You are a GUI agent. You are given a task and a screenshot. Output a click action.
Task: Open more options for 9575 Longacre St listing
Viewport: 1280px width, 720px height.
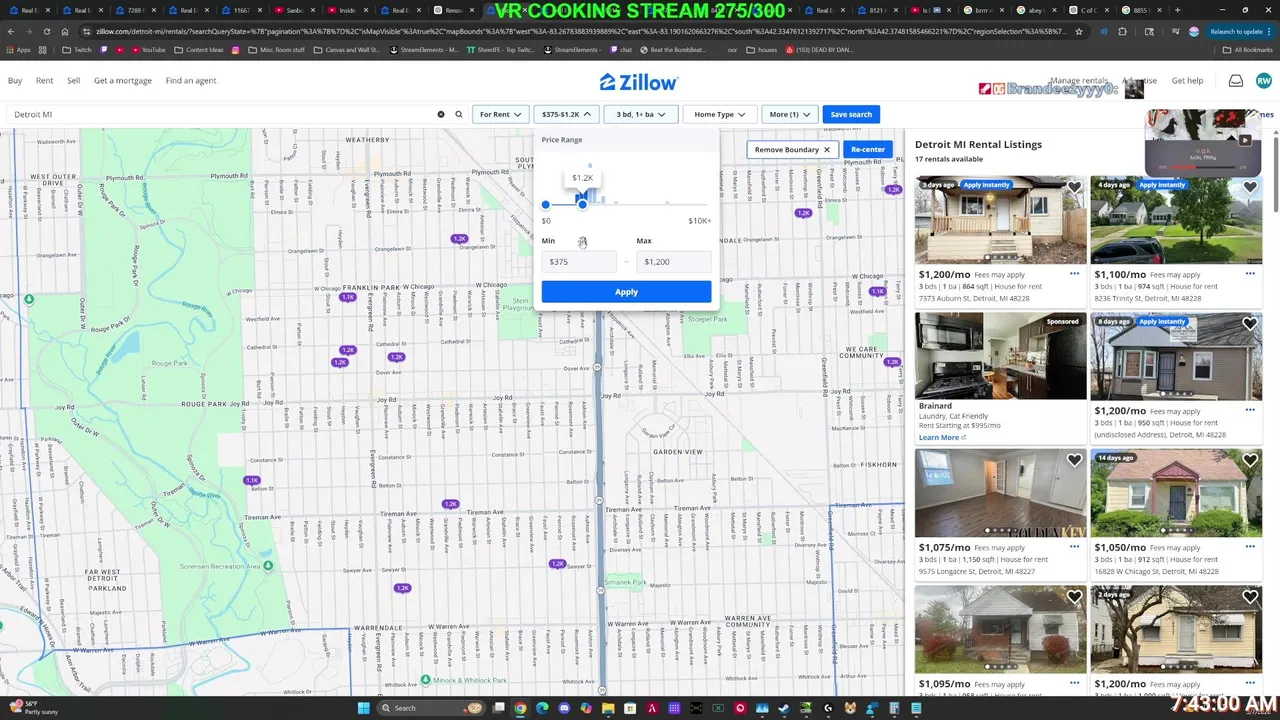point(1074,547)
